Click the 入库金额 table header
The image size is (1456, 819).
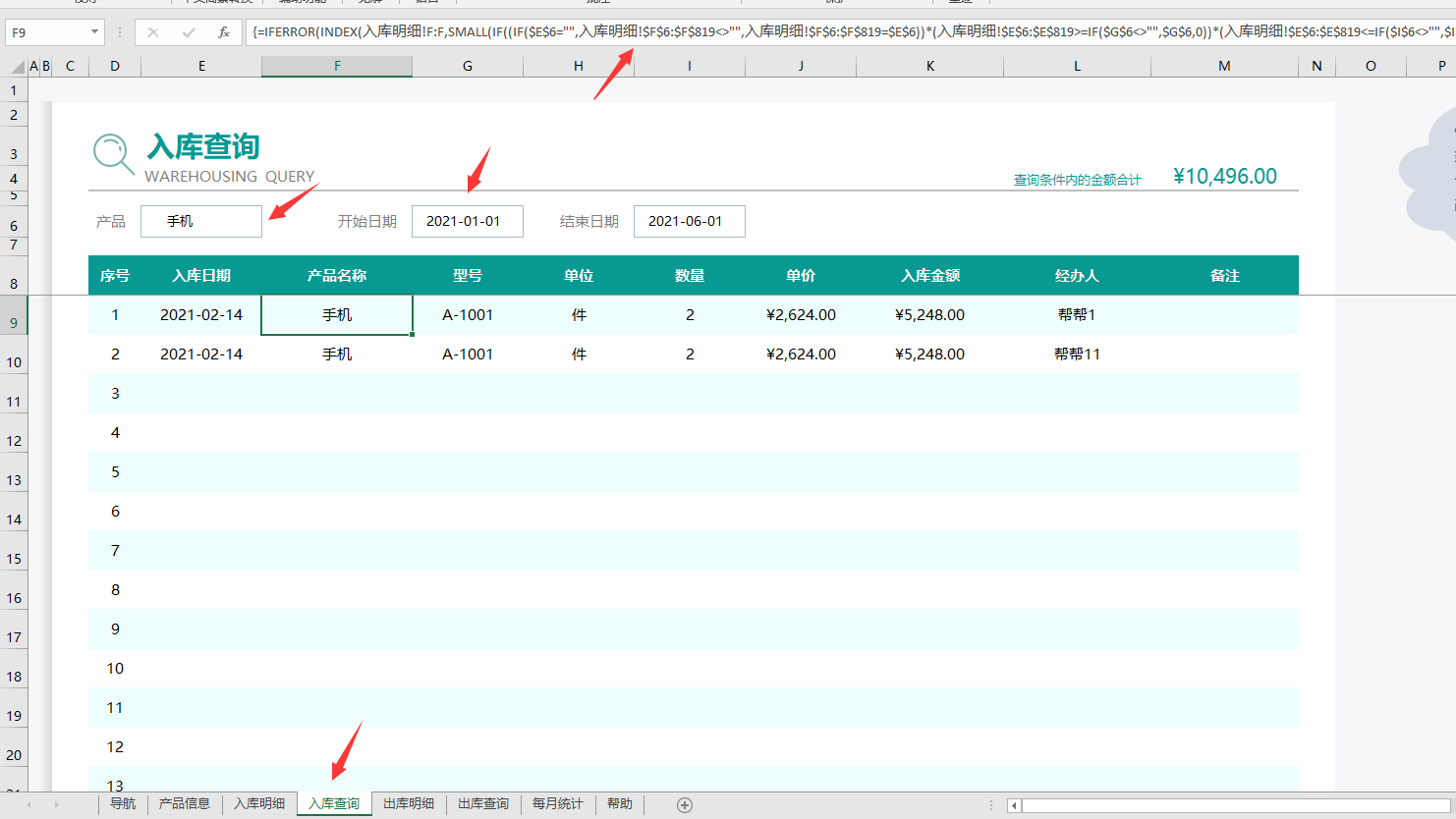930,276
